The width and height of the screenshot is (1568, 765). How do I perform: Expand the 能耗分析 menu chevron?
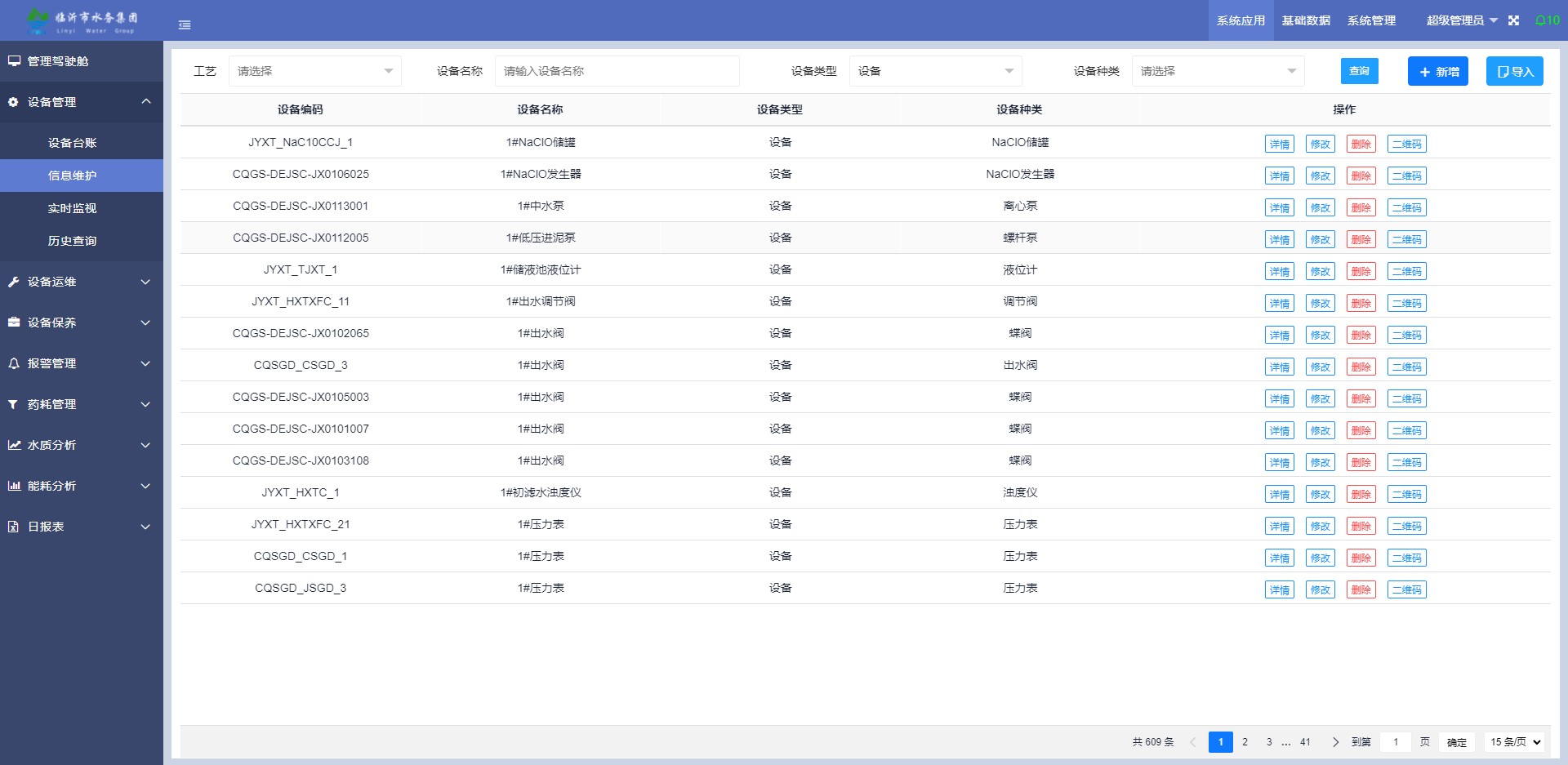tap(146, 486)
